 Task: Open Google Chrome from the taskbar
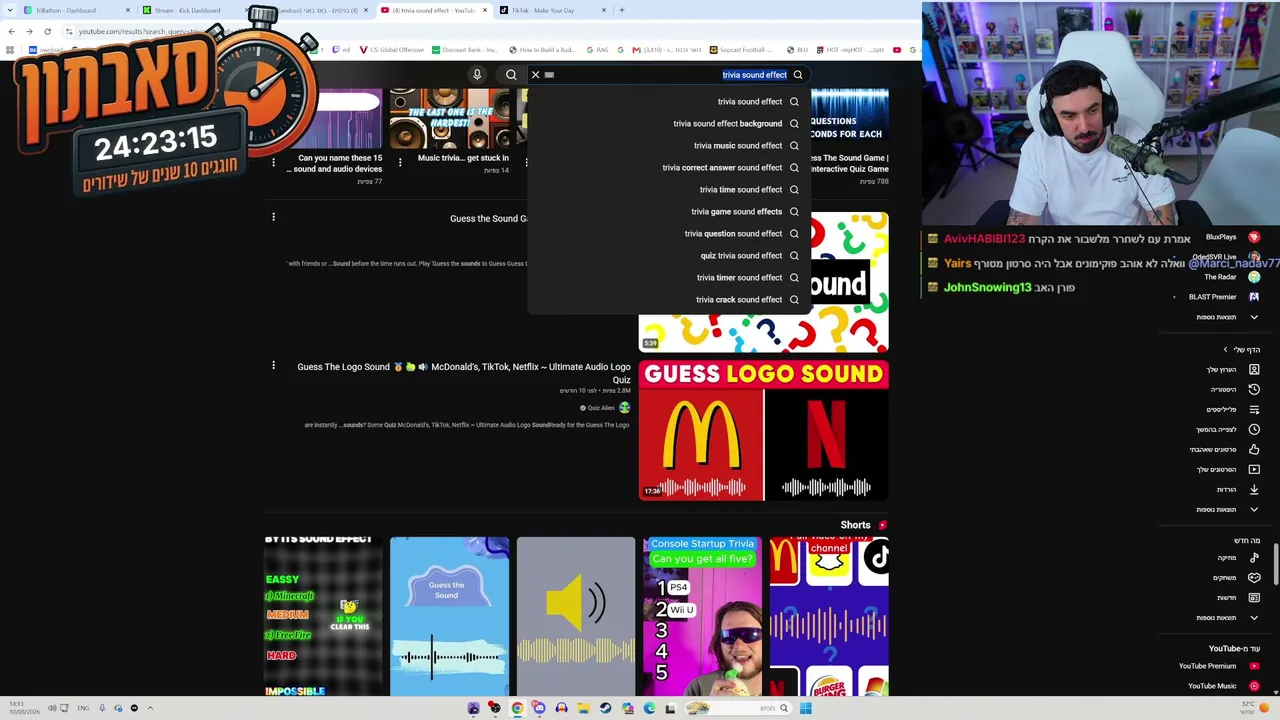(517, 709)
